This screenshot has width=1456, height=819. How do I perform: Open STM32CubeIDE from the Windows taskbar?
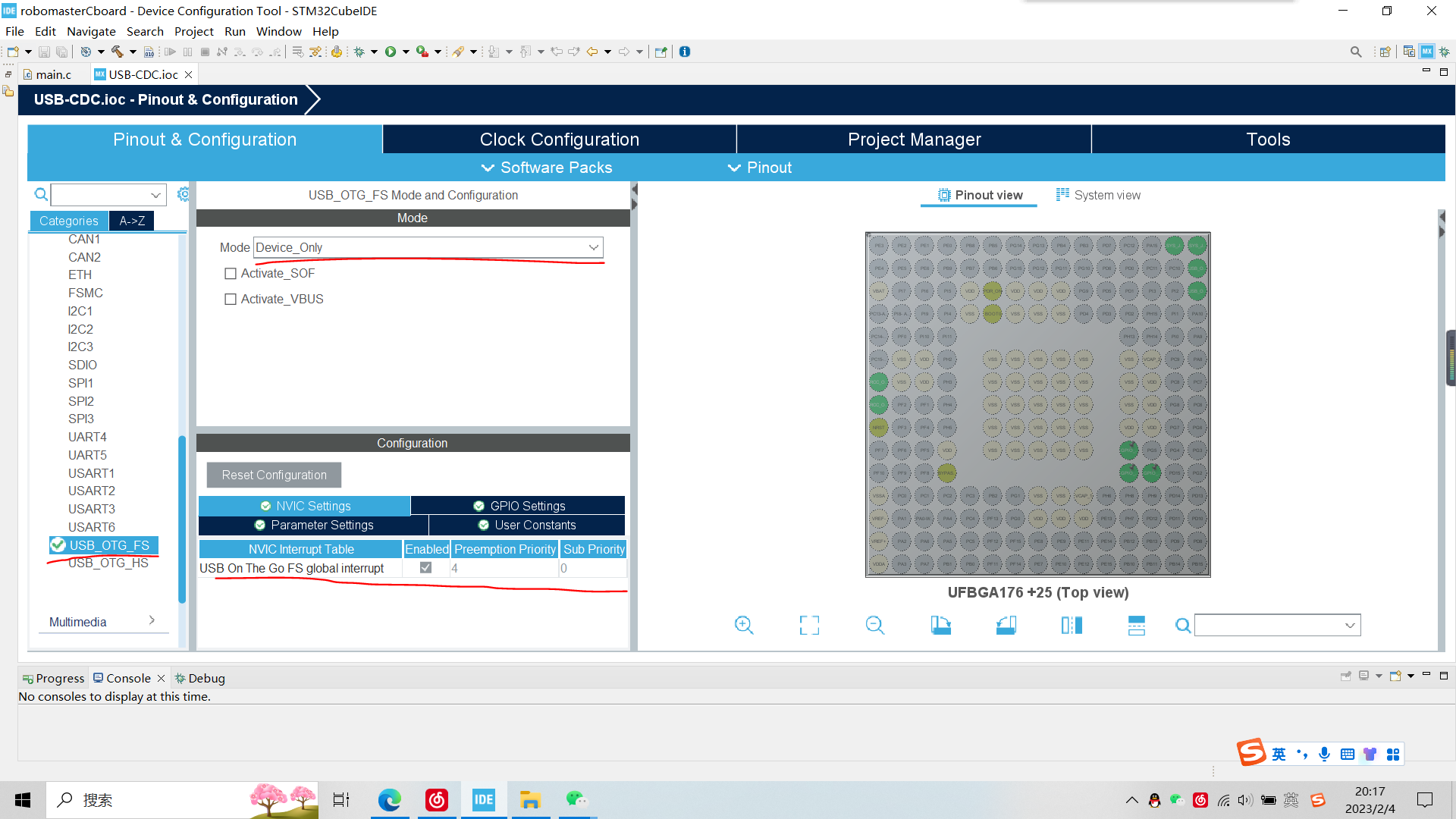[484, 800]
